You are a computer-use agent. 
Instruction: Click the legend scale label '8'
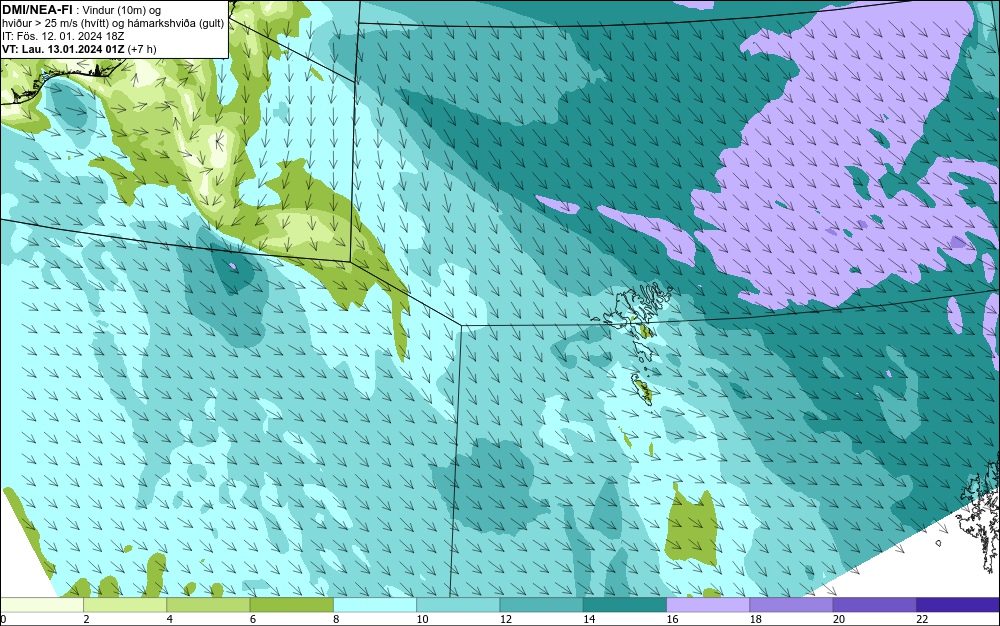[x=336, y=619]
